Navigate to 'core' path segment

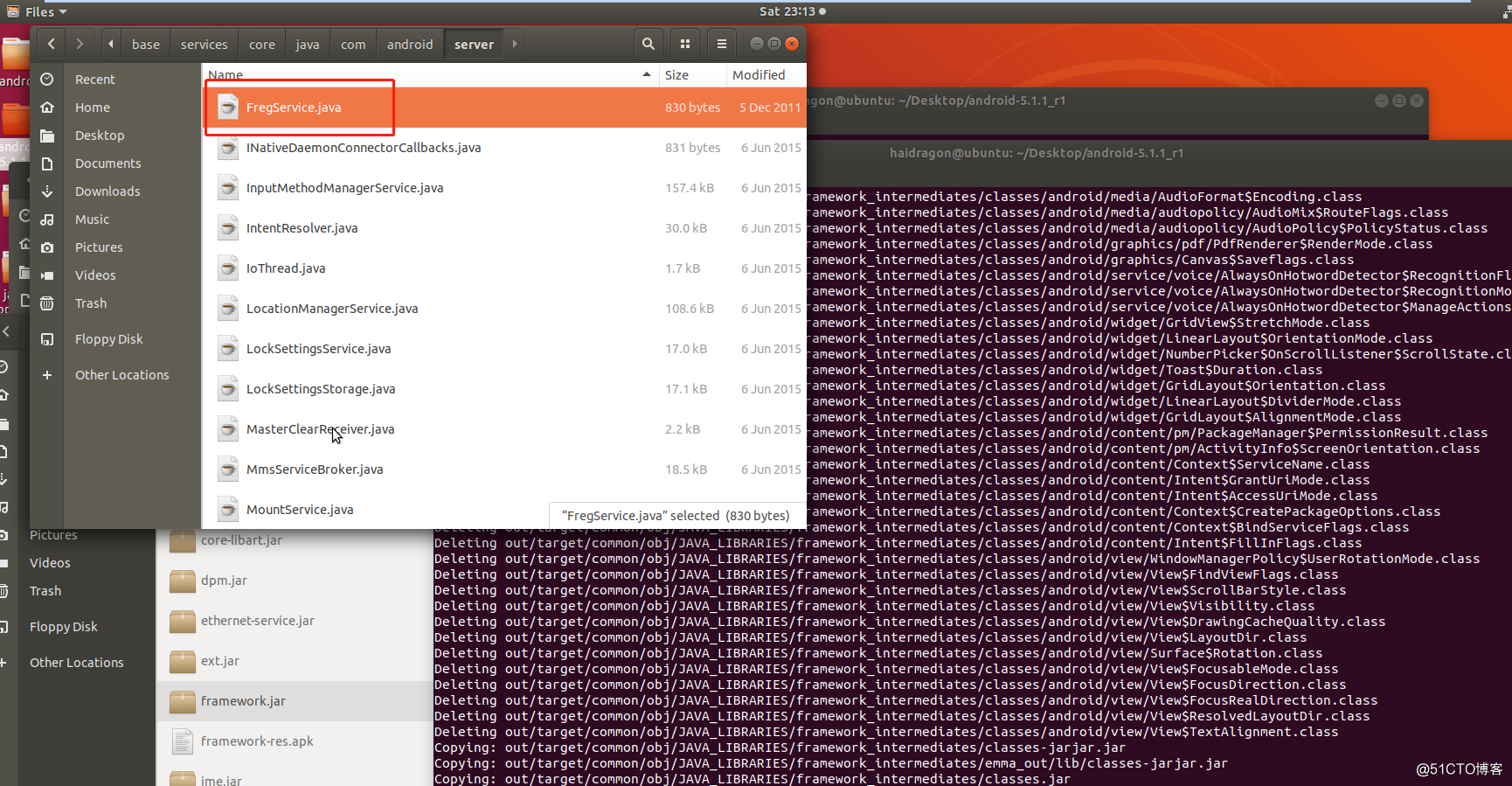click(261, 45)
